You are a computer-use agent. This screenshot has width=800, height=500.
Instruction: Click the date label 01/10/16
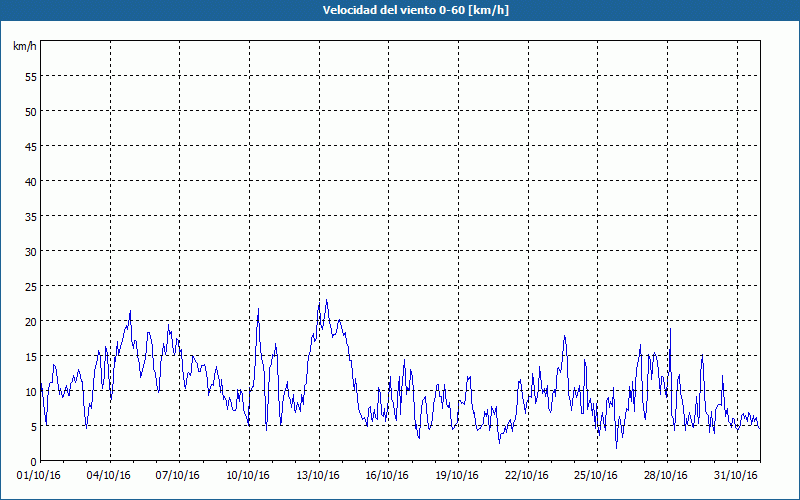pos(39,476)
